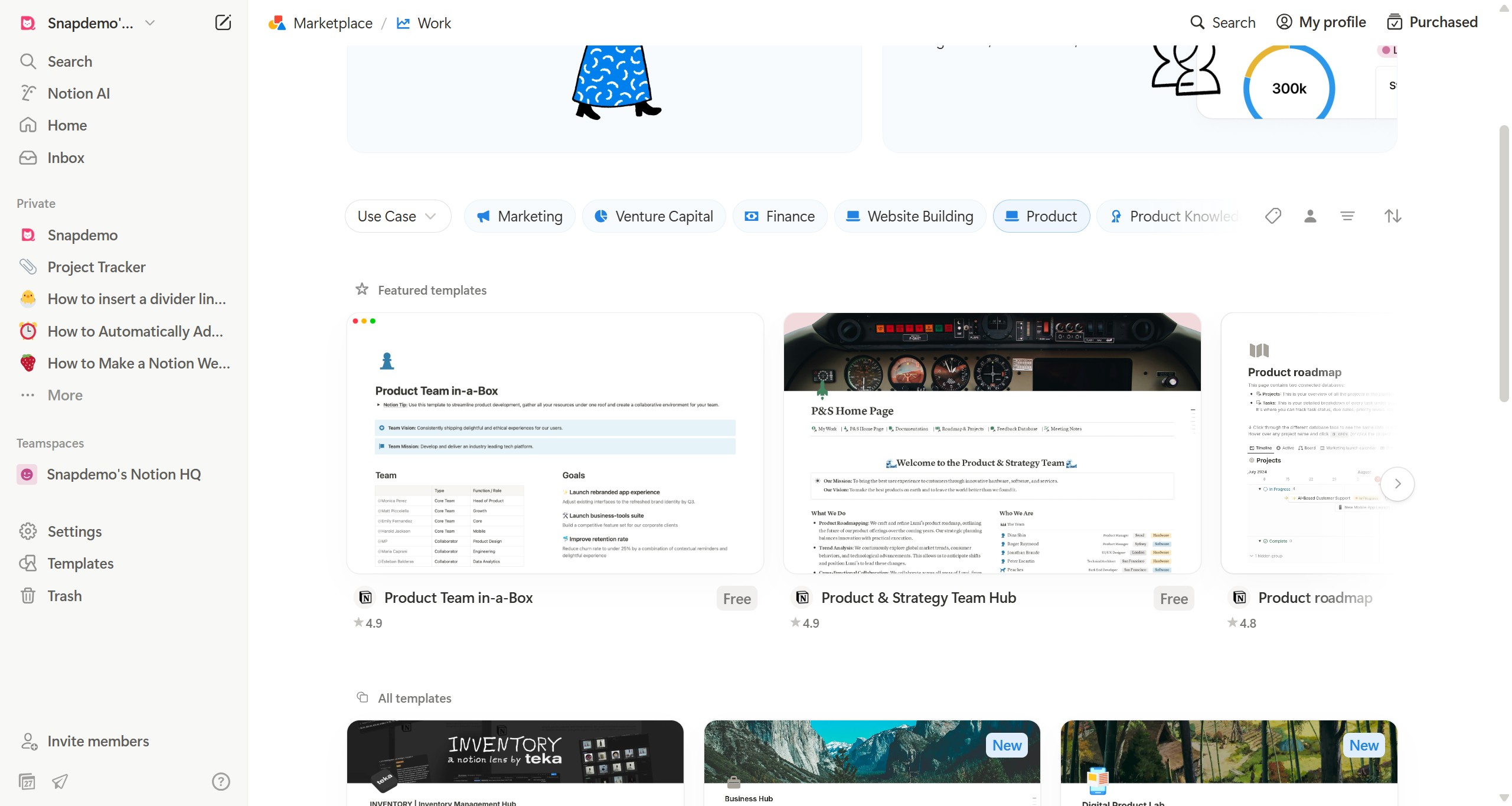Click Notion creator icon beside Product & Strategy Team Hub
The image size is (1512, 806).
point(802,598)
